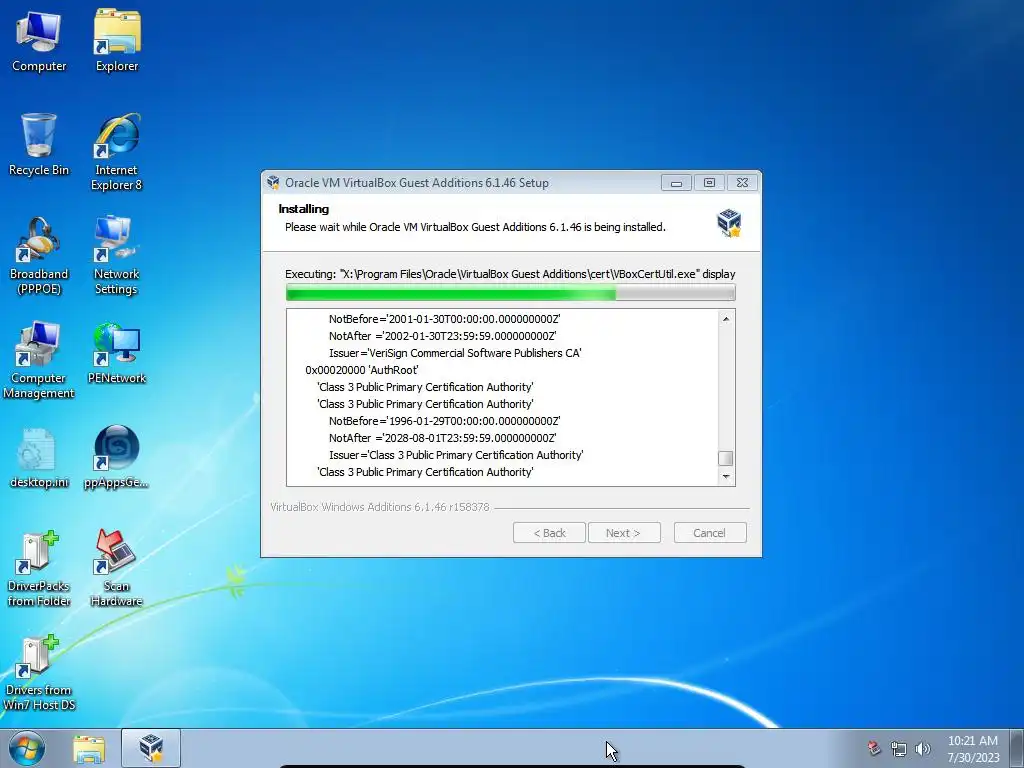The image size is (1024, 768).
Task: Click the volume speaker tray icon
Action: pyautogui.click(x=923, y=749)
